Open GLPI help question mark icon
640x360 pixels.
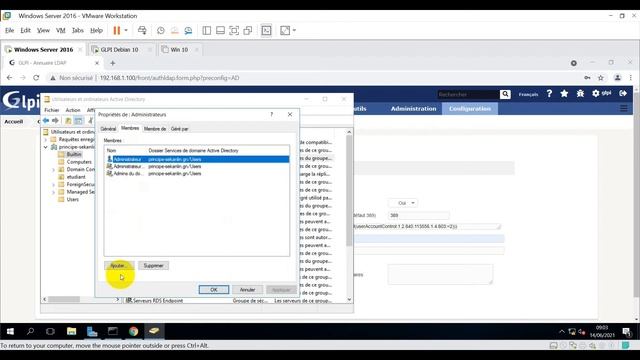point(549,93)
